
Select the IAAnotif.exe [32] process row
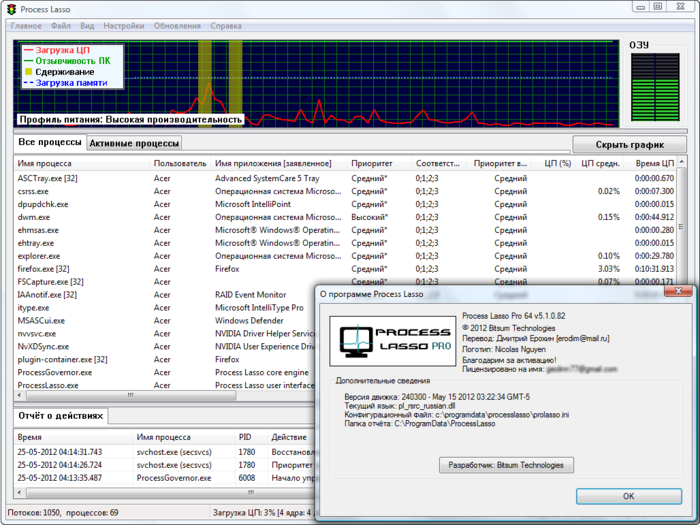165,295
